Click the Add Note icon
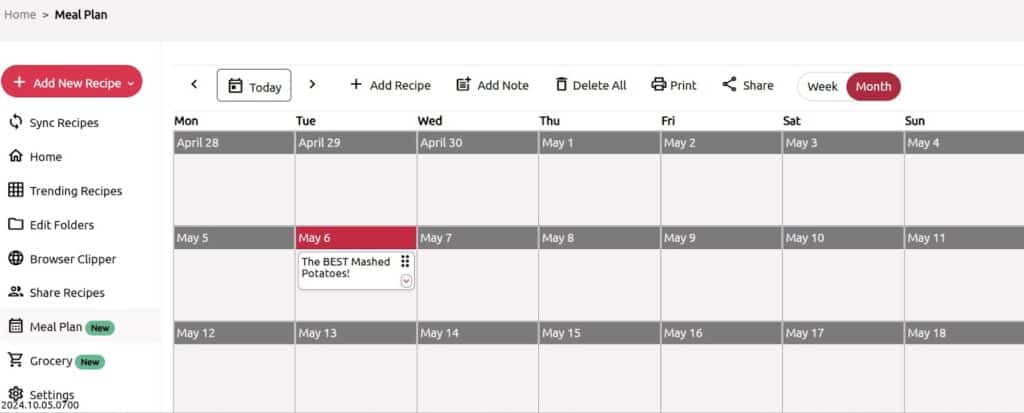Viewport: 1024px width, 413px height. pyautogui.click(x=463, y=85)
